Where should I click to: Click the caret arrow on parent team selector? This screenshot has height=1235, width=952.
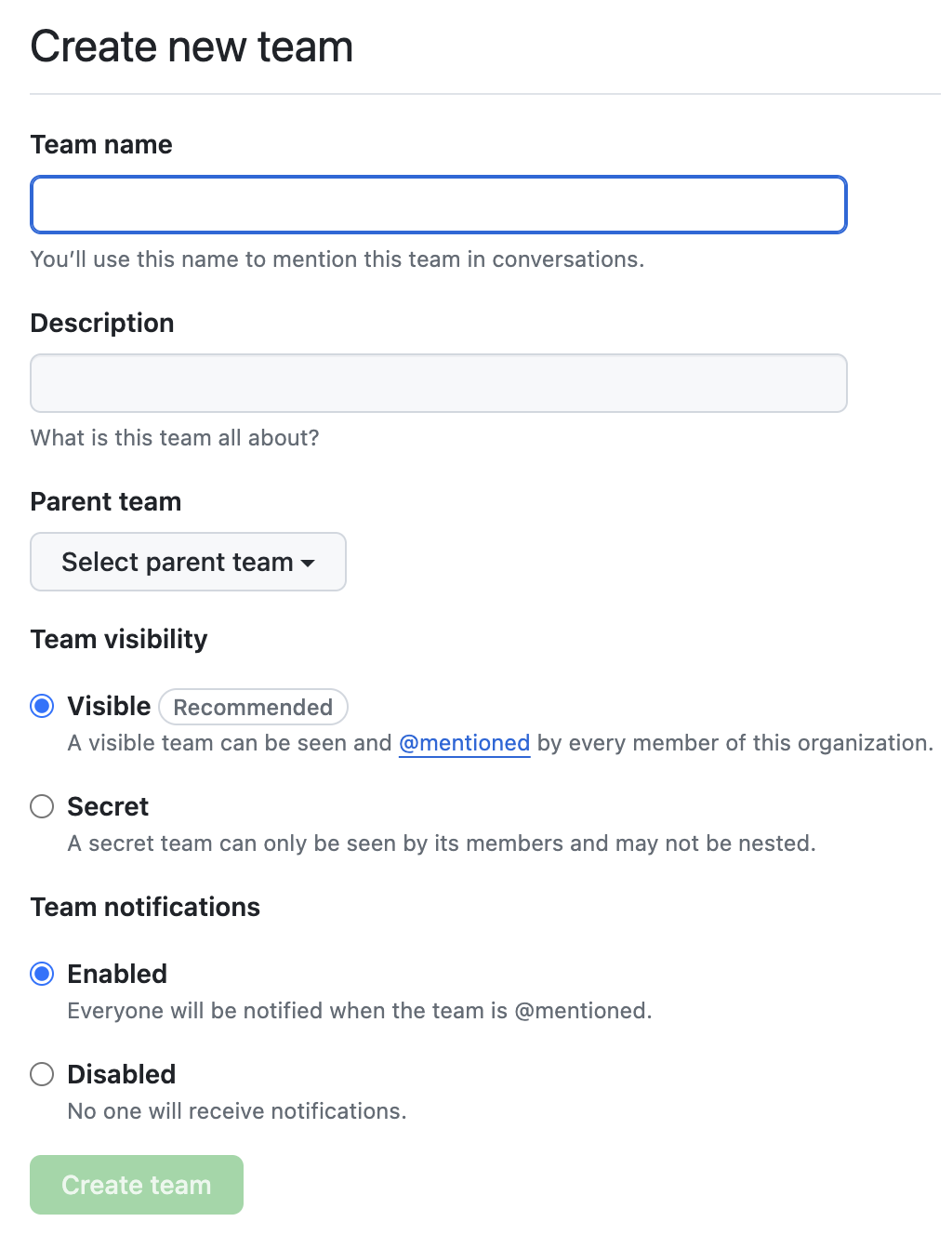pos(308,563)
